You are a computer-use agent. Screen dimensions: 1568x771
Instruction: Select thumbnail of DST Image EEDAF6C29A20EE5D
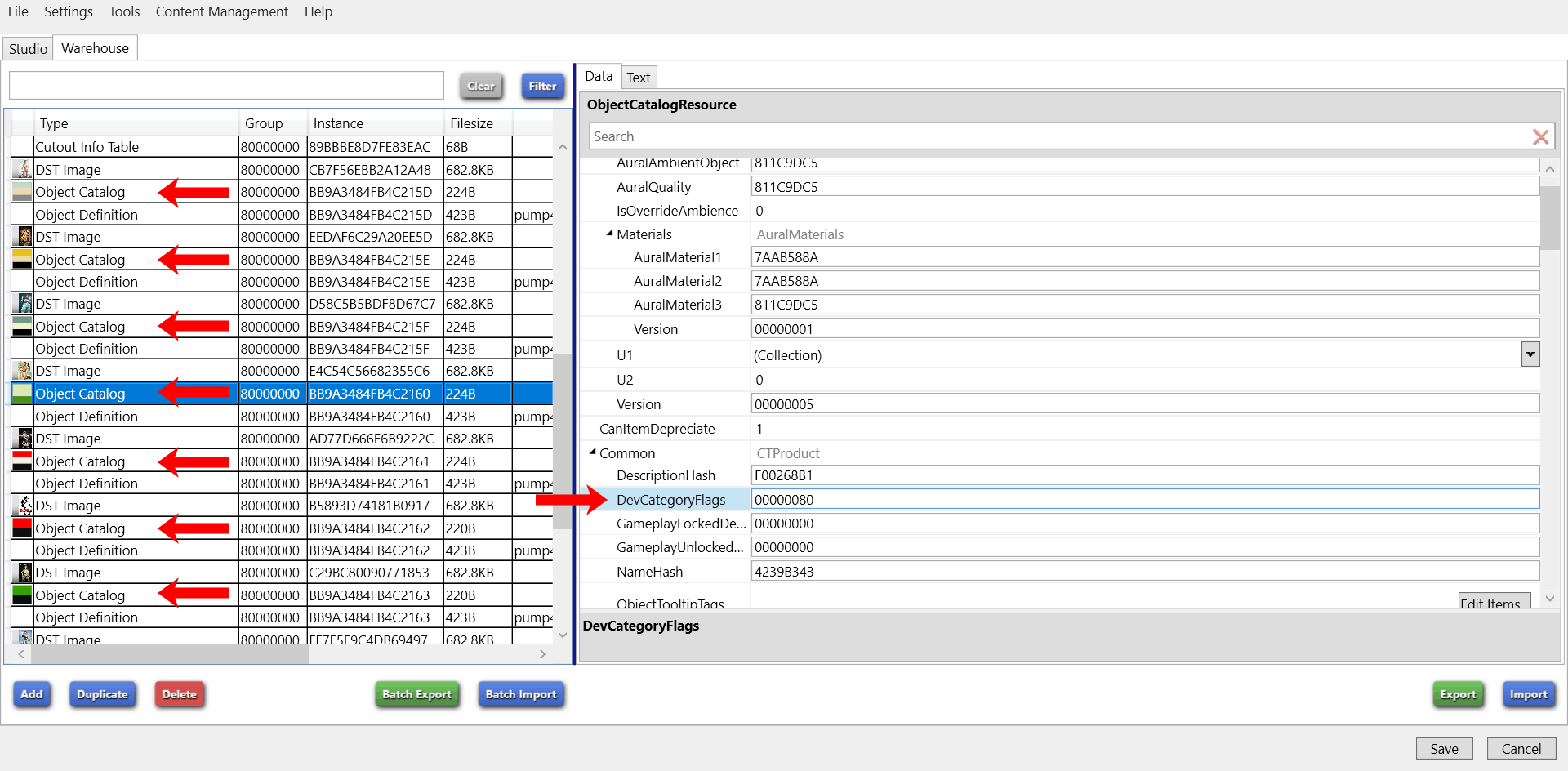click(x=23, y=237)
